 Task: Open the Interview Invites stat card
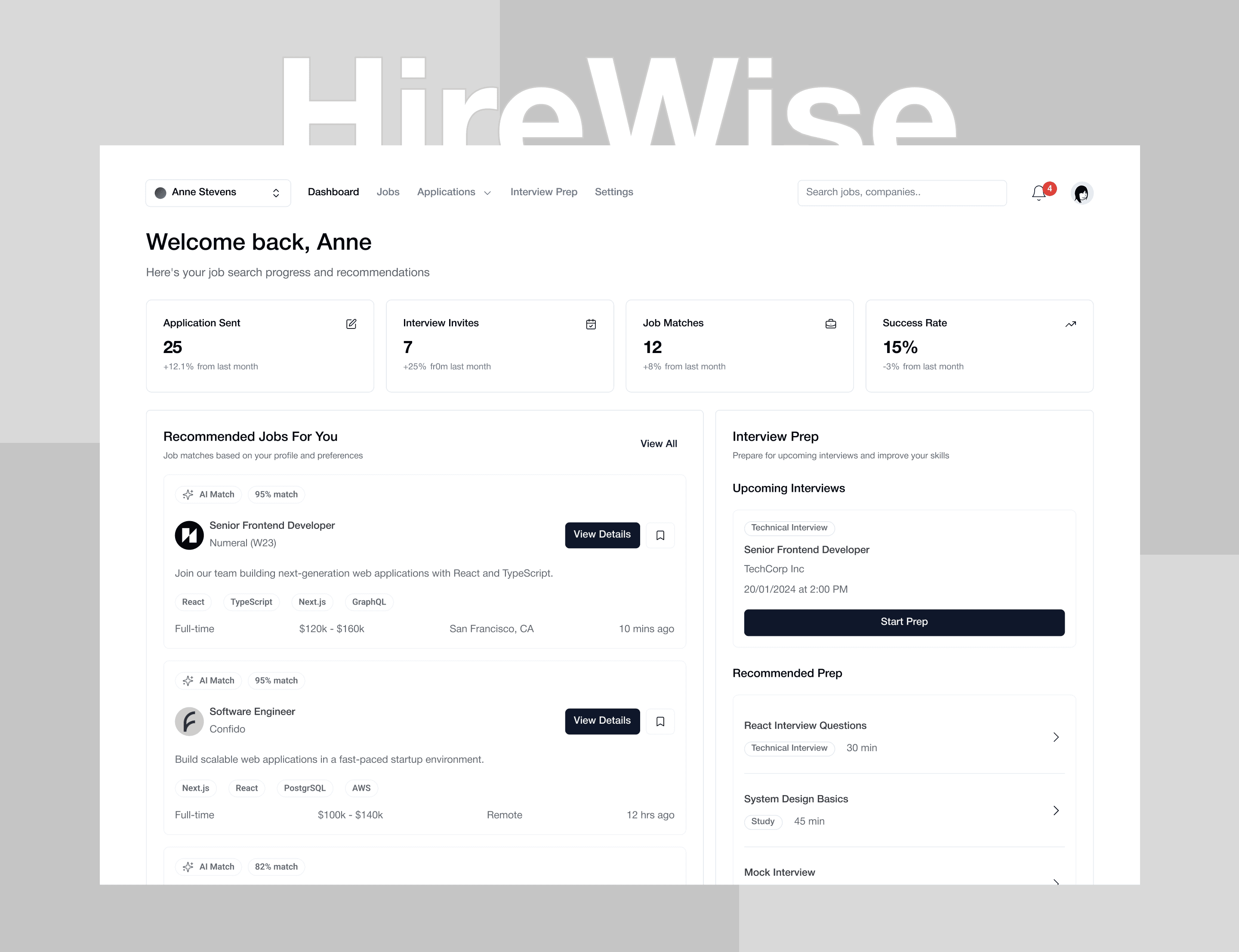pos(500,346)
